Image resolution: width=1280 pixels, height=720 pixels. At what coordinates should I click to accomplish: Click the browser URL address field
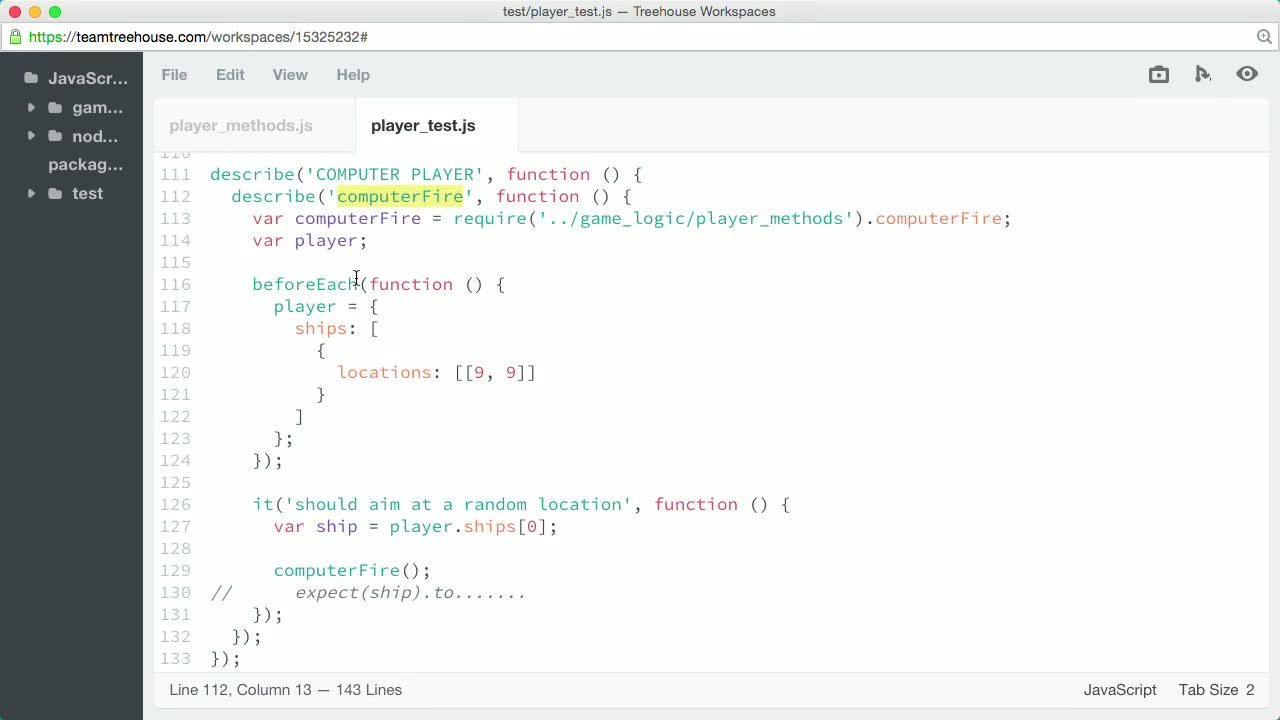(x=640, y=37)
